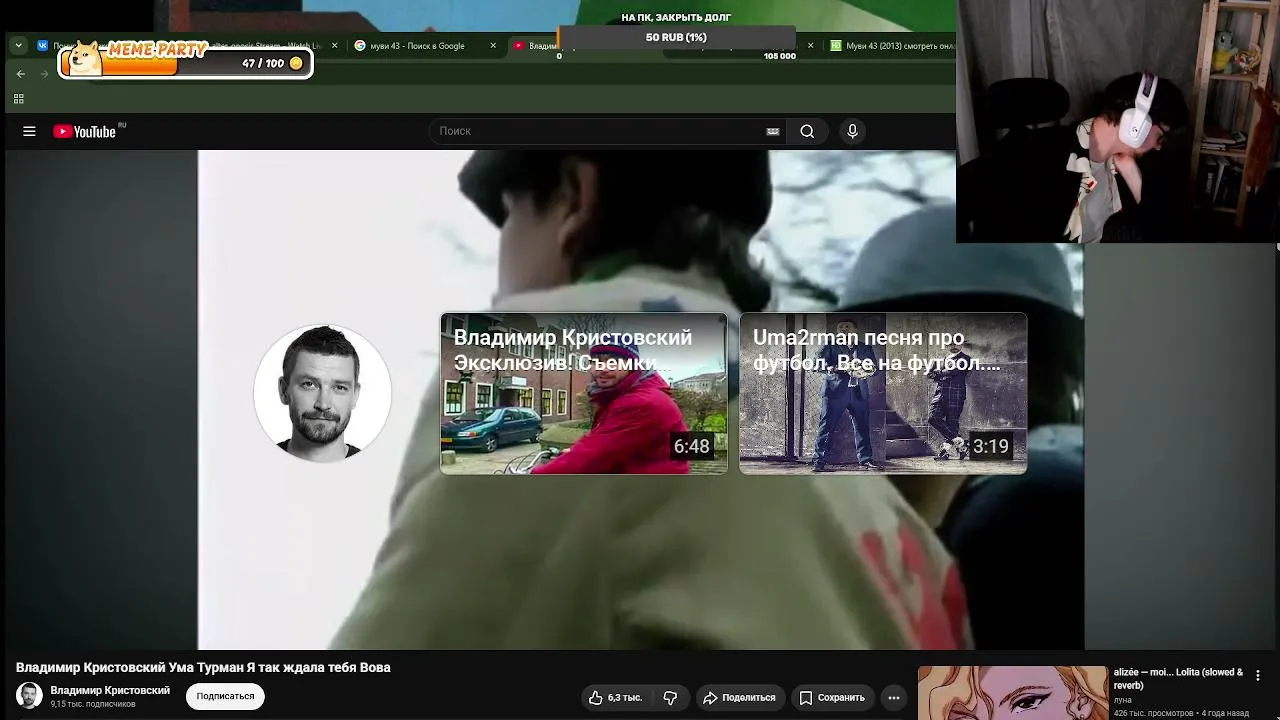Click the 50 RUB donation goal bar
This screenshot has height=720, width=1280.
point(676,37)
